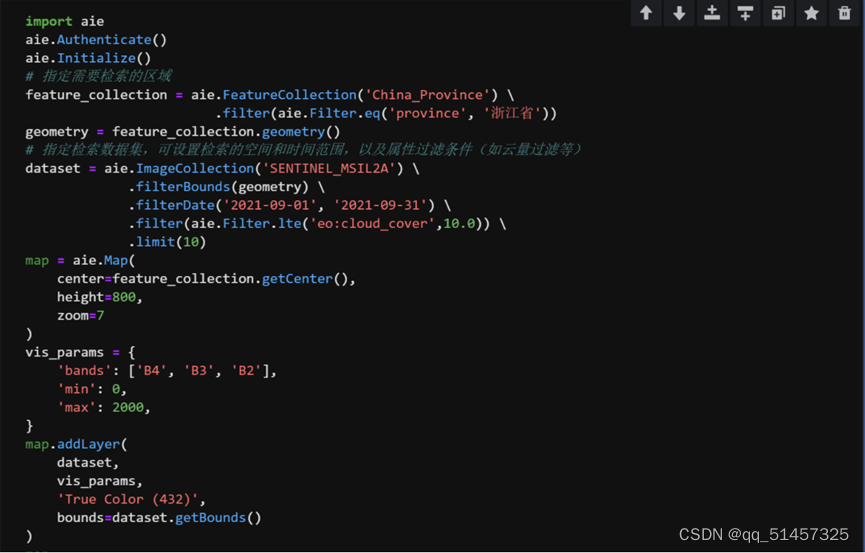865x553 pixels.
Task: Click the 'B2' band string
Action: click(x=246, y=371)
